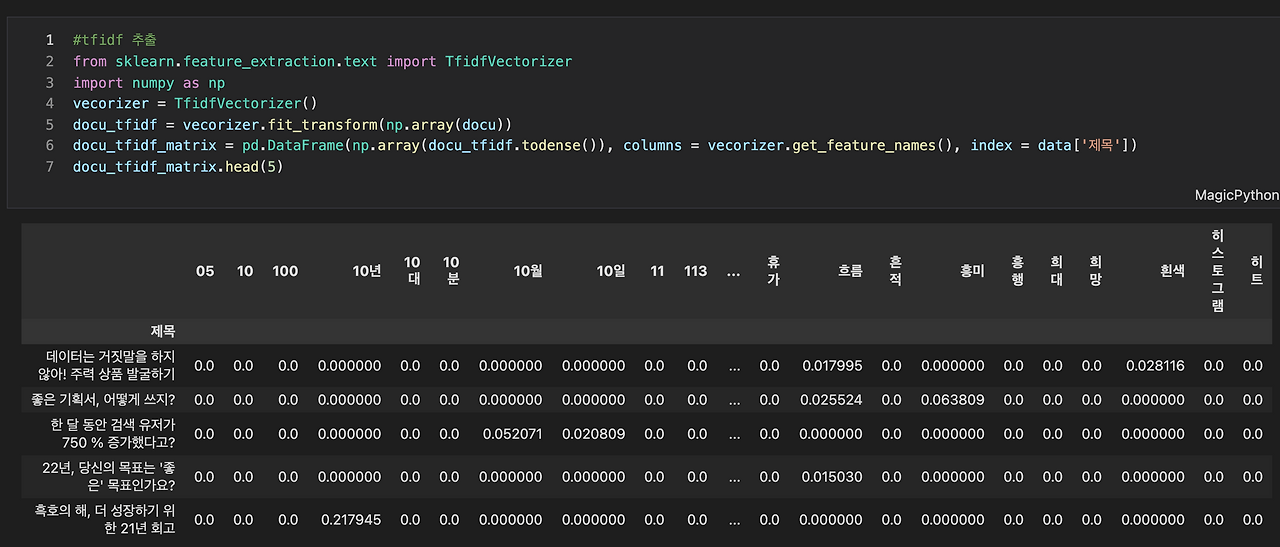Click the cell value 0.028116

(1155, 366)
